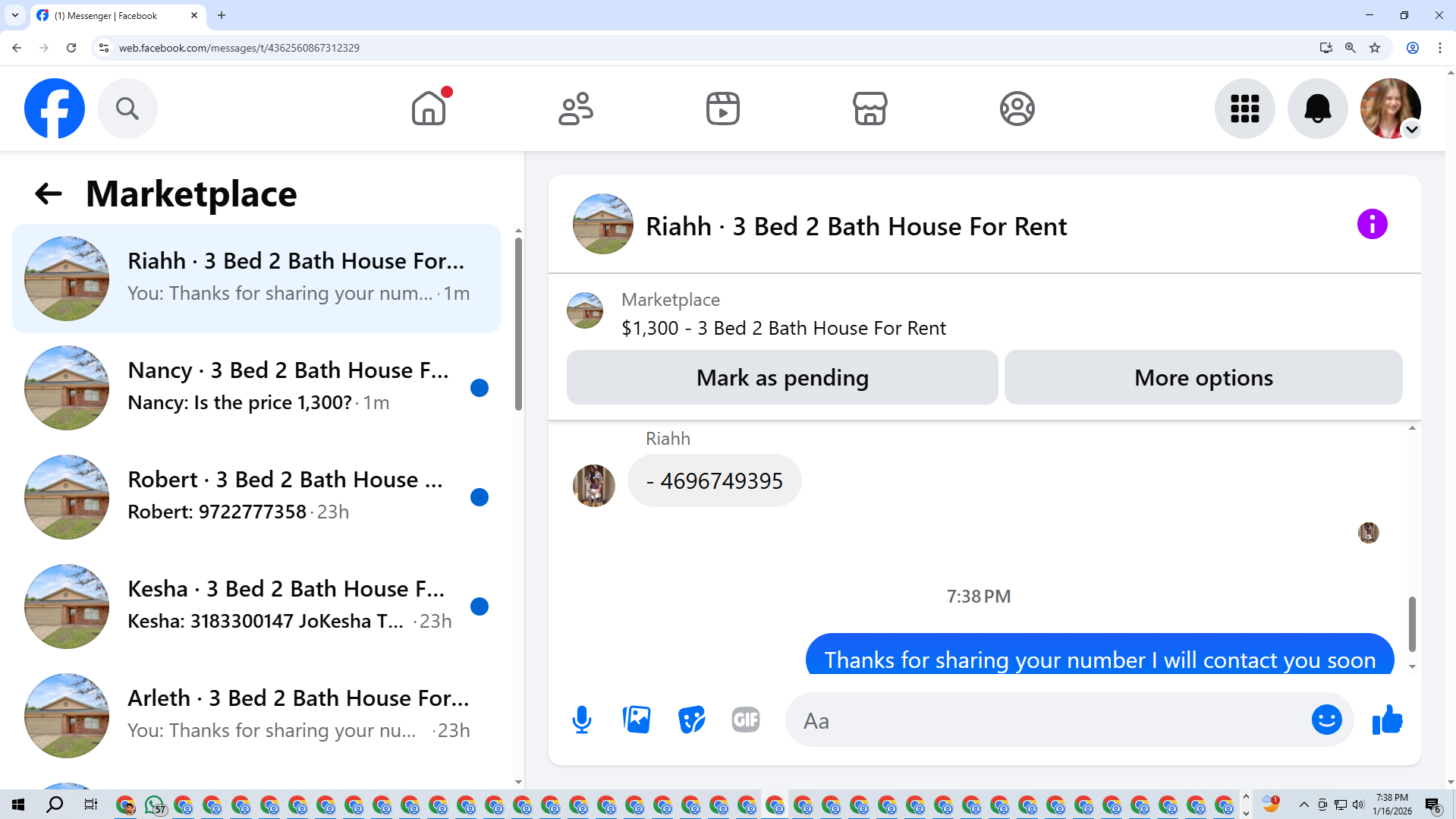Screen dimensions: 1456x819
Task: Open the Groups icon in top navigation
Action: [1017, 109]
